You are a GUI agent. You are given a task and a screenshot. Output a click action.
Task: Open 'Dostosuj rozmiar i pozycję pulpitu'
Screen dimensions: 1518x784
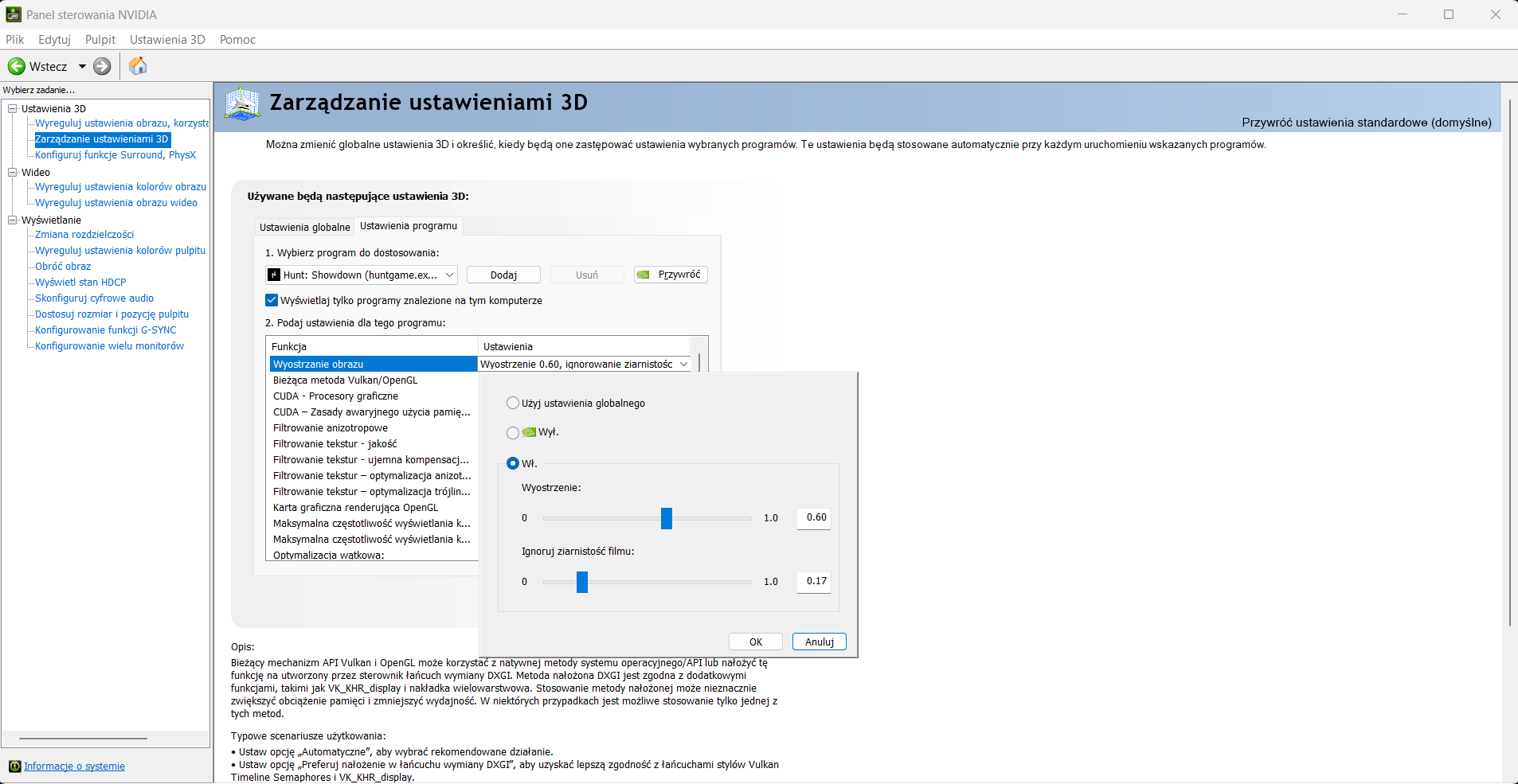pos(112,314)
